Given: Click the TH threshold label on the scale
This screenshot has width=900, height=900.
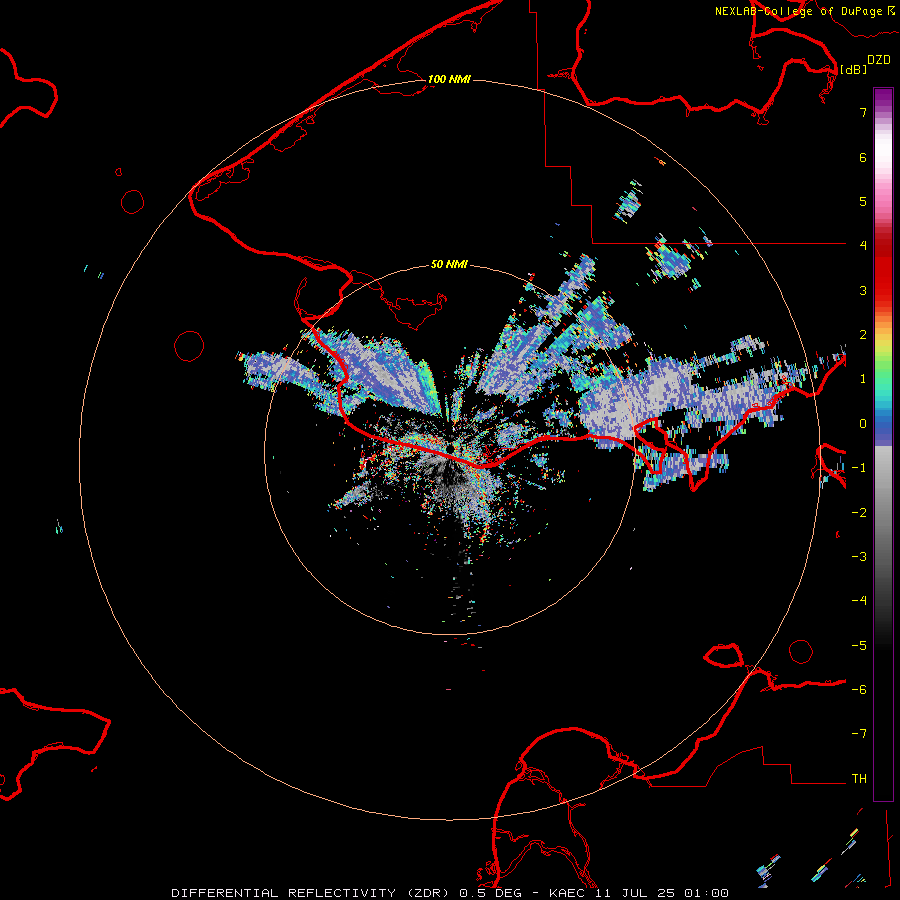Looking at the screenshot, I should coord(859,779).
